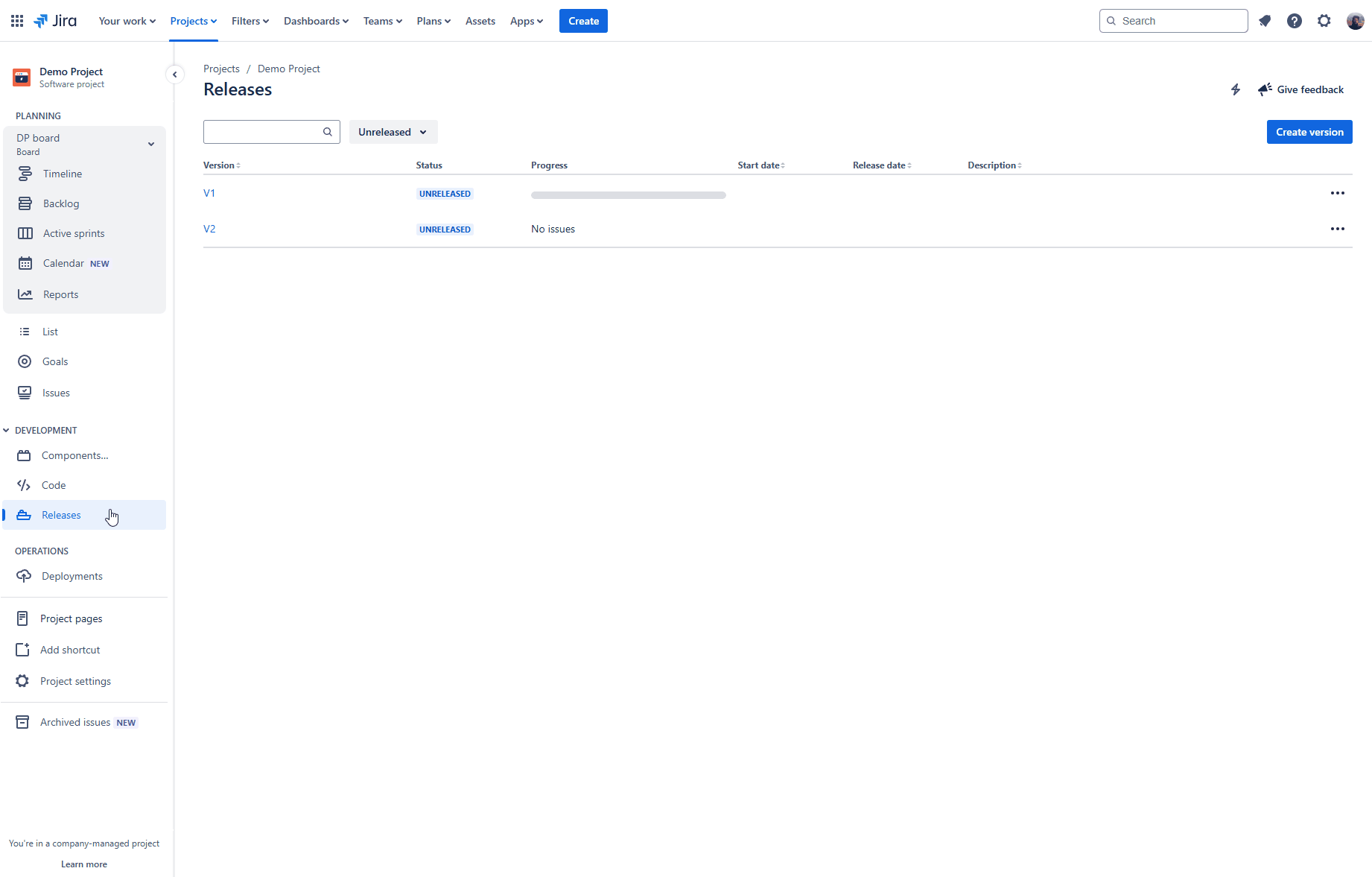This screenshot has width=1372, height=877.
Task: Open Project settings from the sidebar
Action: point(75,680)
